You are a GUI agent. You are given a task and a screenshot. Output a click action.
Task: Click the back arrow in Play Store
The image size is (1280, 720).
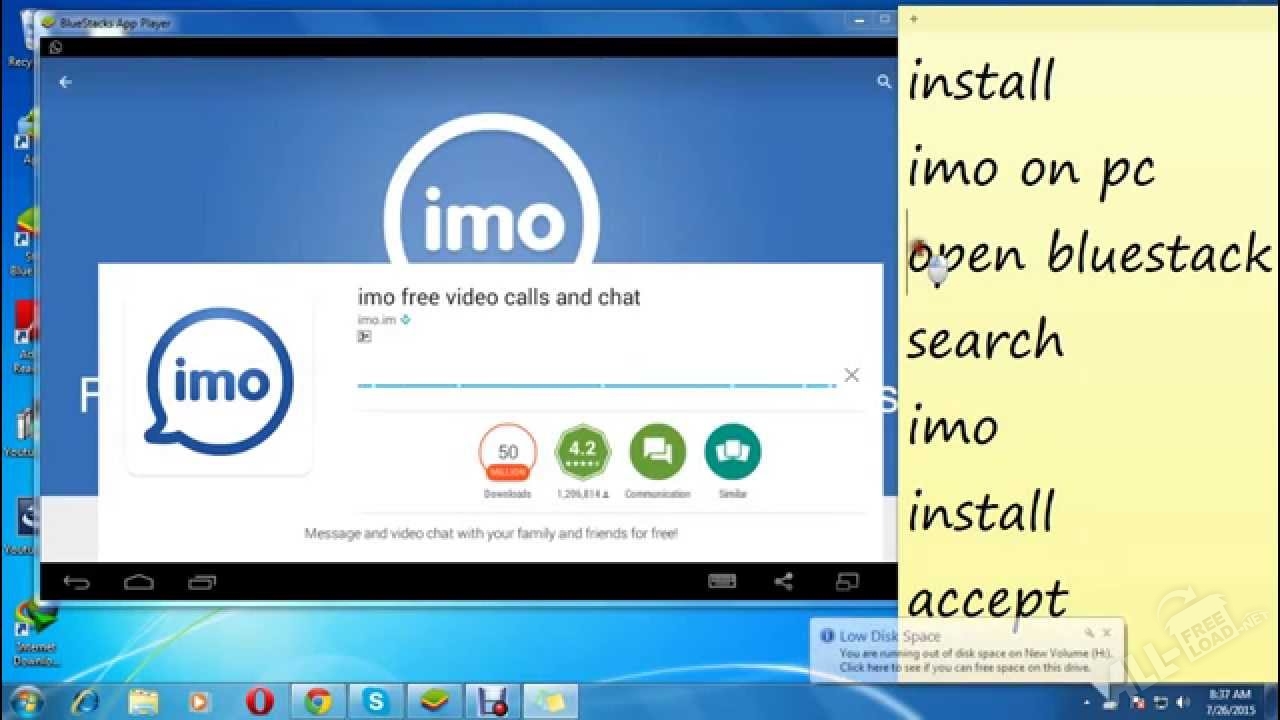point(66,82)
